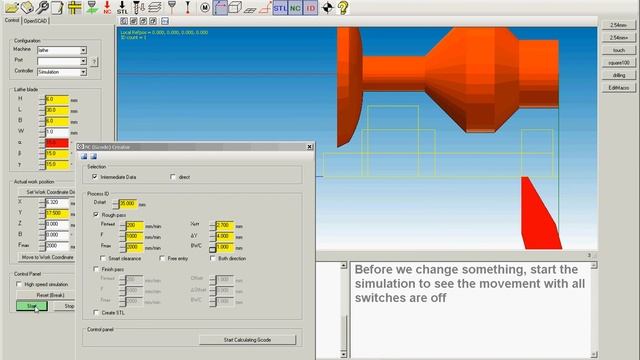The height and width of the screenshot is (360, 640).
Task: Click the black arrow STL toolbar icon
Action: pyautogui.click(x=122, y=7)
